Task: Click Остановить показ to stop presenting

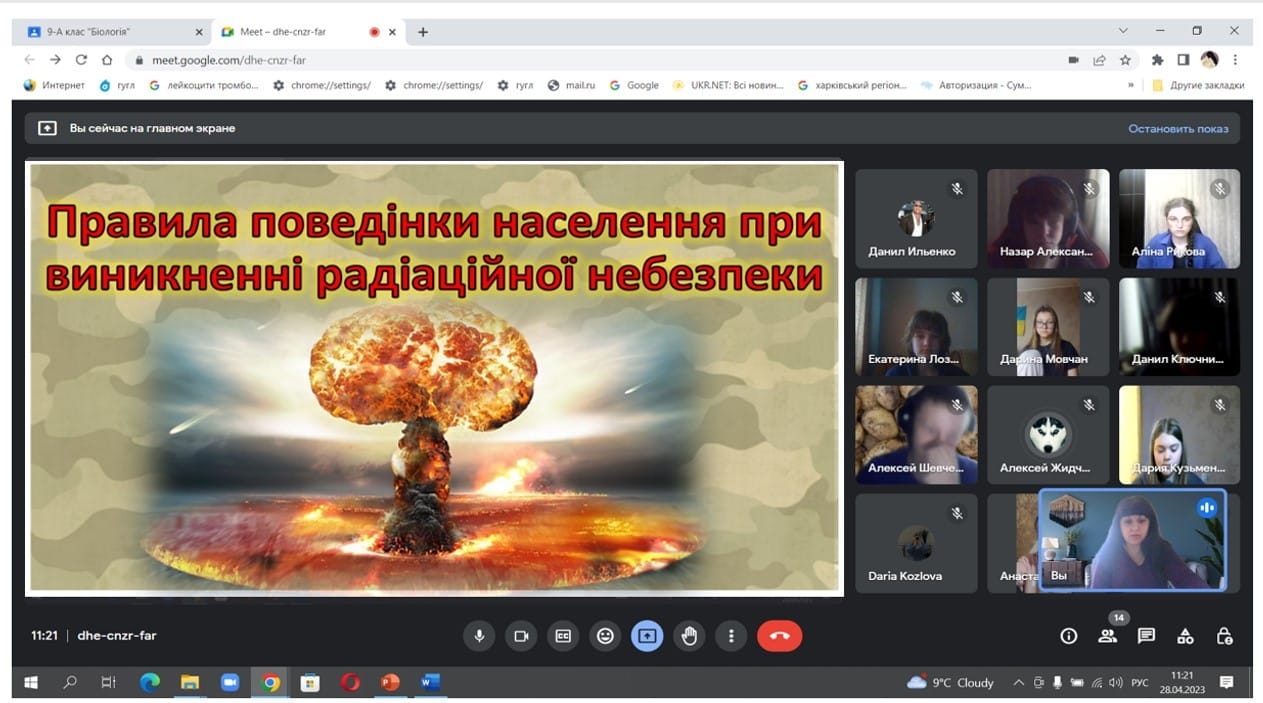Action: (x=1178, y=129)
